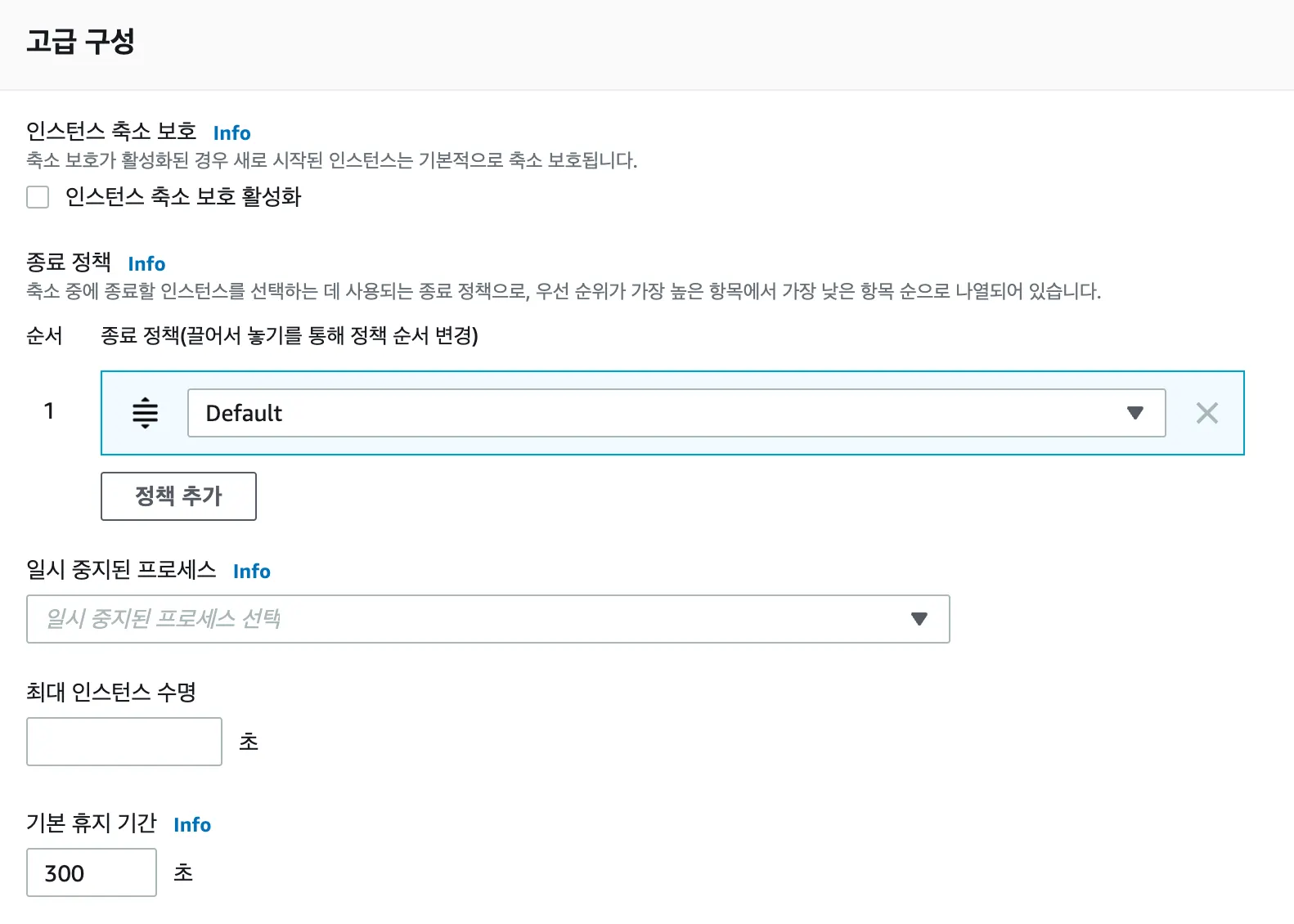Image resolution: width=1294 pixels, height=924 pixels.
Task: Open the Default termination policy dropdown
Action: (x=654, y=413)
